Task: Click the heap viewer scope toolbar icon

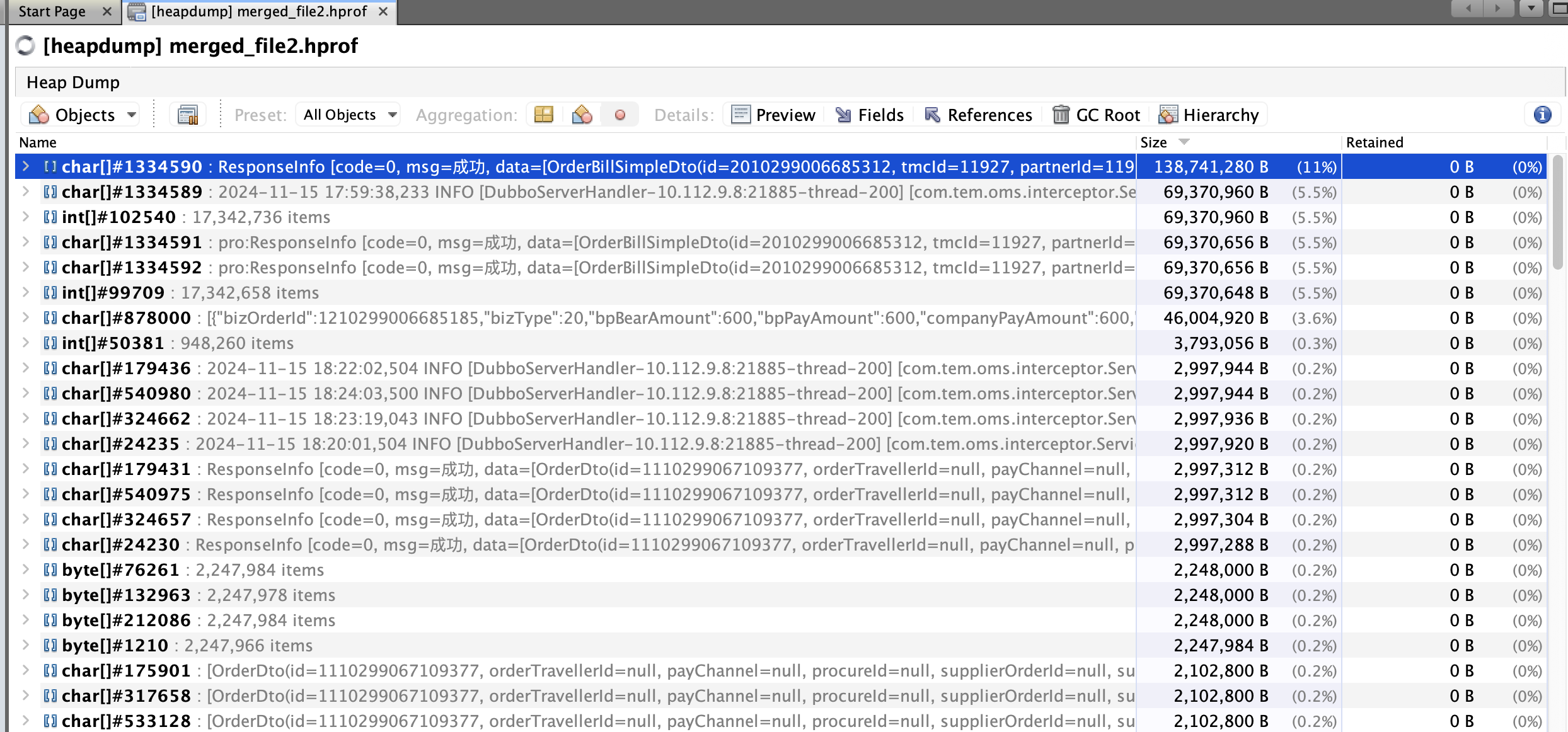Action: [188, 115]
